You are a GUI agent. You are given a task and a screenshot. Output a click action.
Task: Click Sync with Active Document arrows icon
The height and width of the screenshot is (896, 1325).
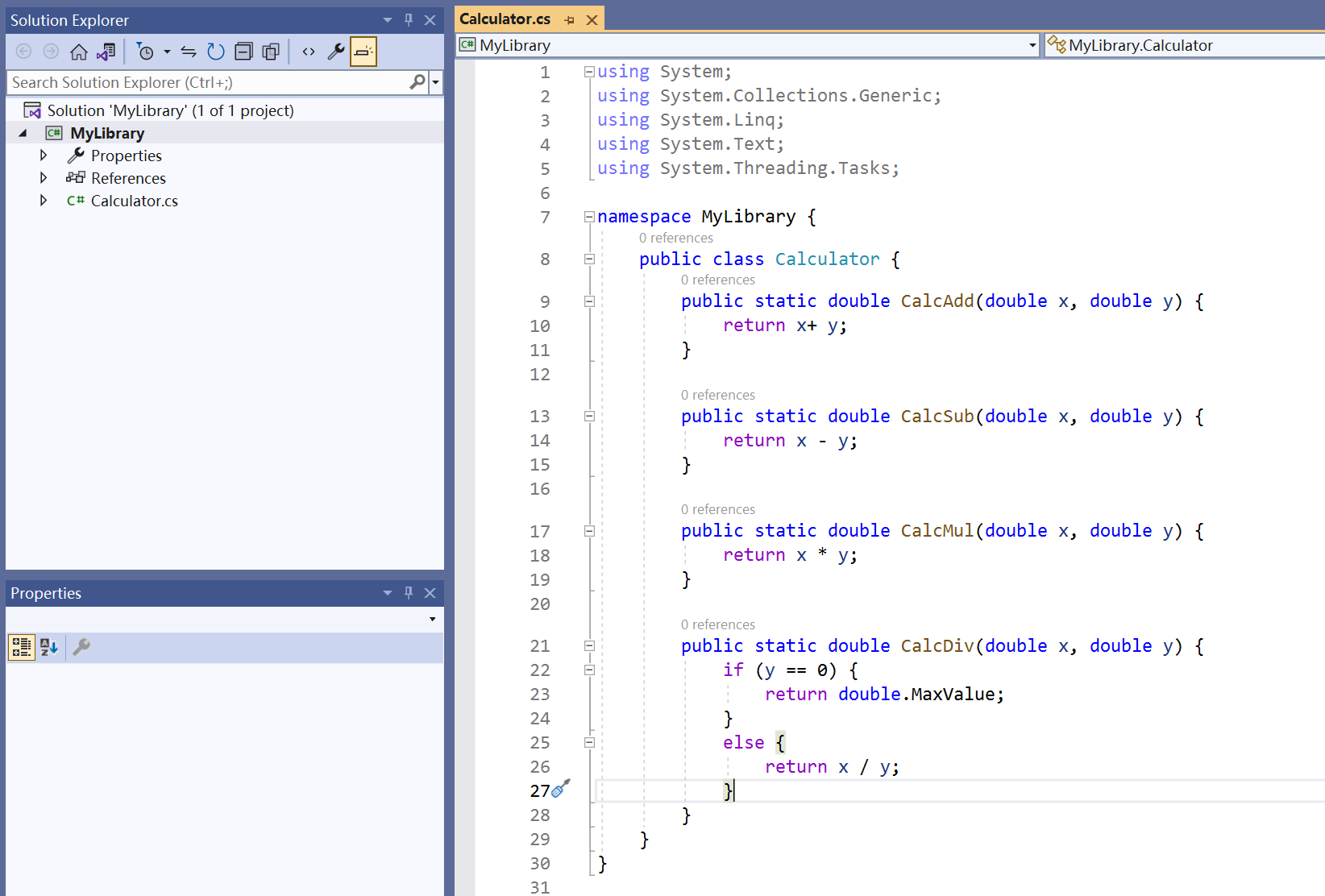pos(189,52)
